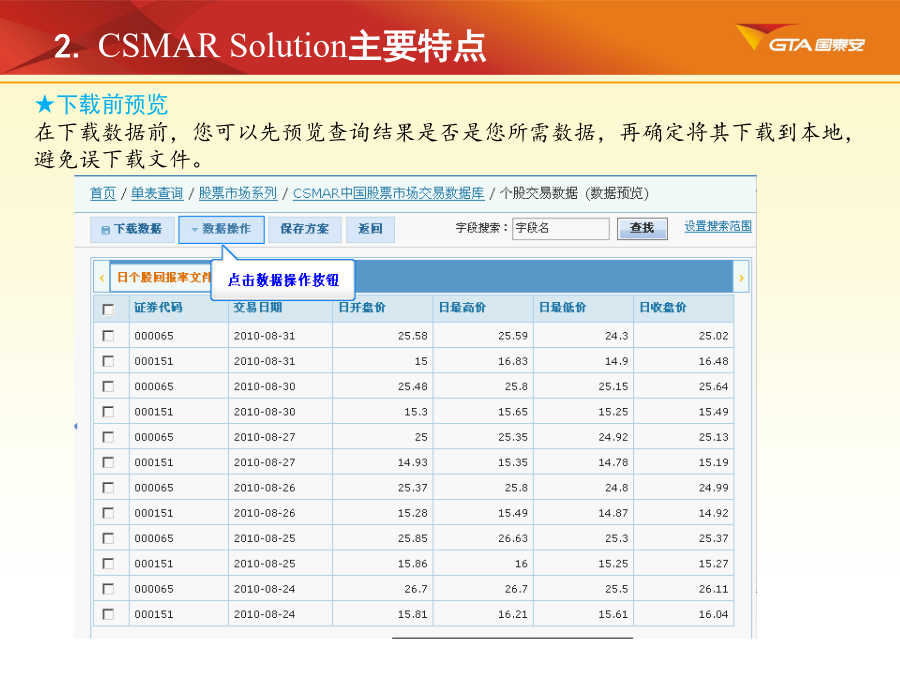Check the row 000065 dated 2010-08-26
Image resolution: width=900 pixels, height=675 pixels.
tap(108, 487)
